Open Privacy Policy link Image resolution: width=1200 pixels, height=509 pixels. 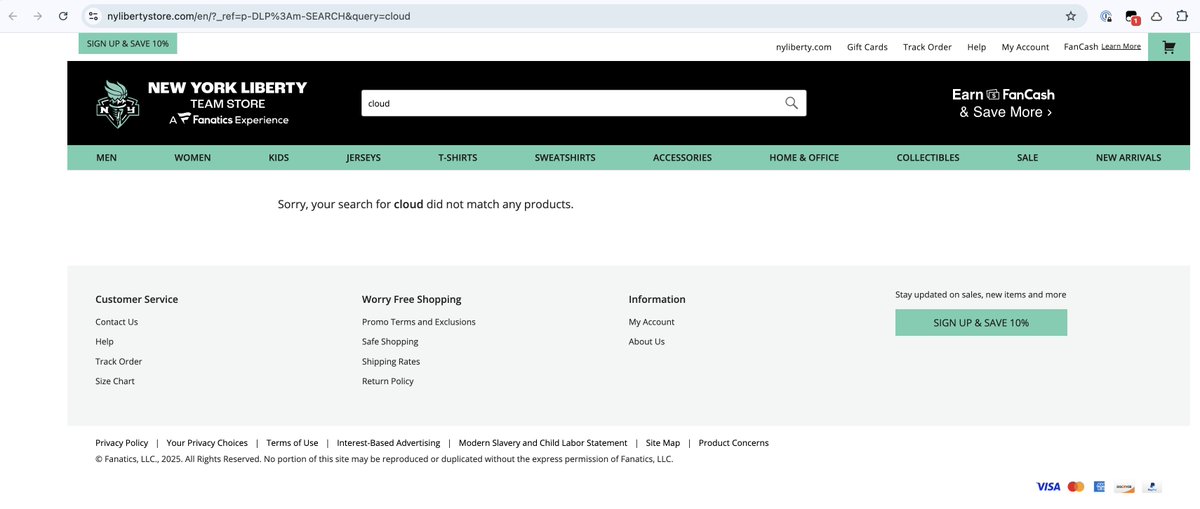[122, 443]
